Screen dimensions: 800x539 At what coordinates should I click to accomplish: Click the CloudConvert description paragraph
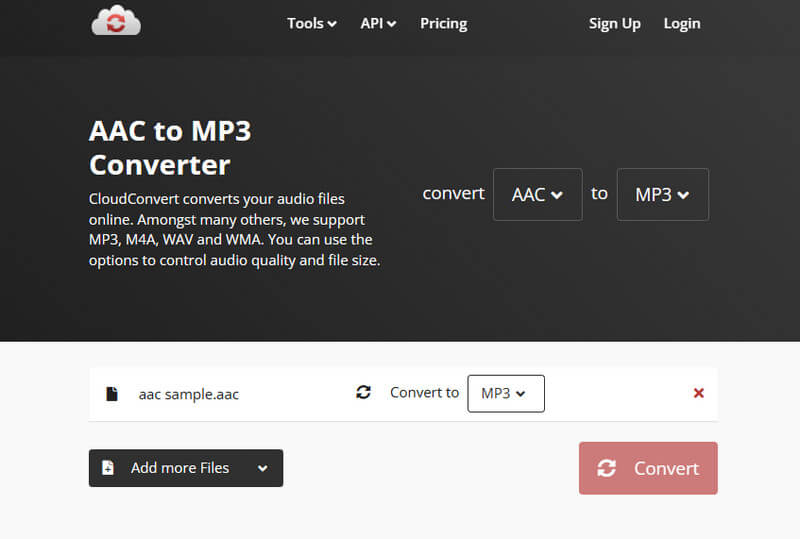[234, 229]
